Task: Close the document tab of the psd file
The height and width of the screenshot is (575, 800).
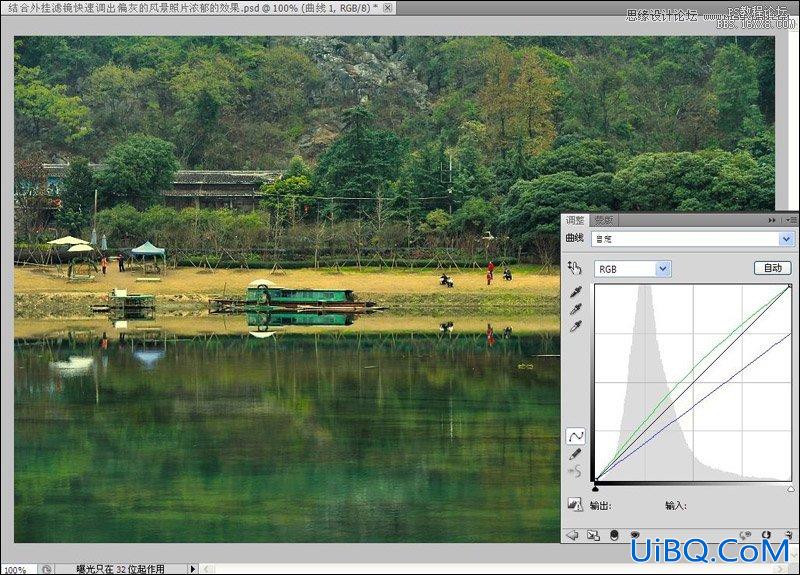Action: pos(388,8)
